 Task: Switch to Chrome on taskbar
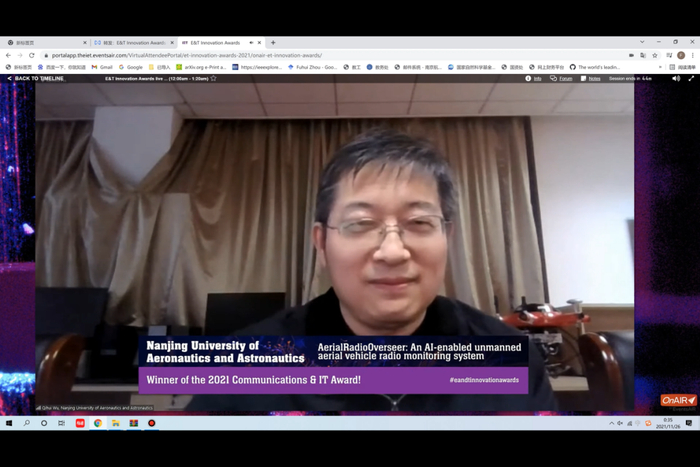(98, 423)
